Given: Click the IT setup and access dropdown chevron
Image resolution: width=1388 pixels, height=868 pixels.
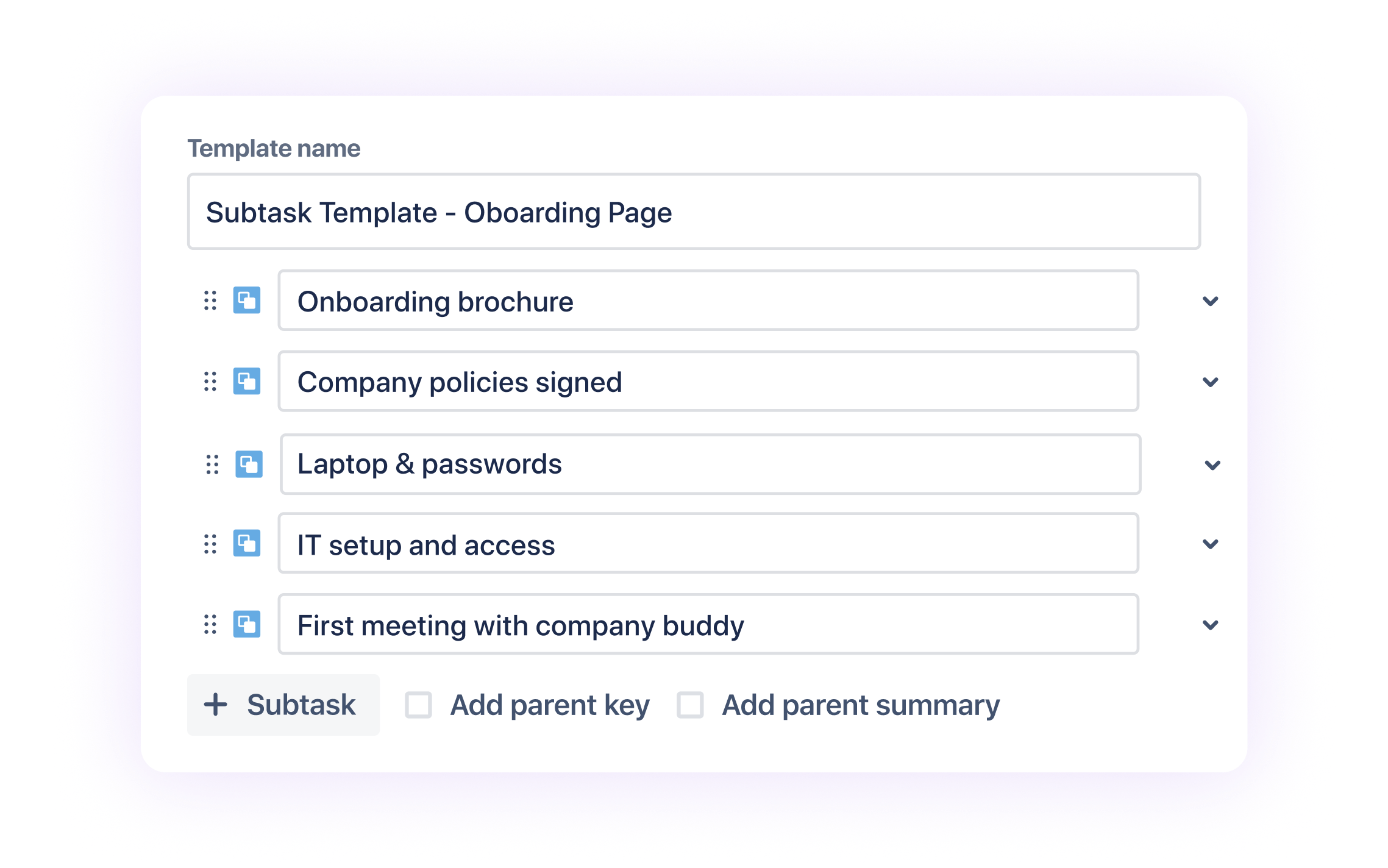Looking at the screenshot, I should [x=1210, y=544].
